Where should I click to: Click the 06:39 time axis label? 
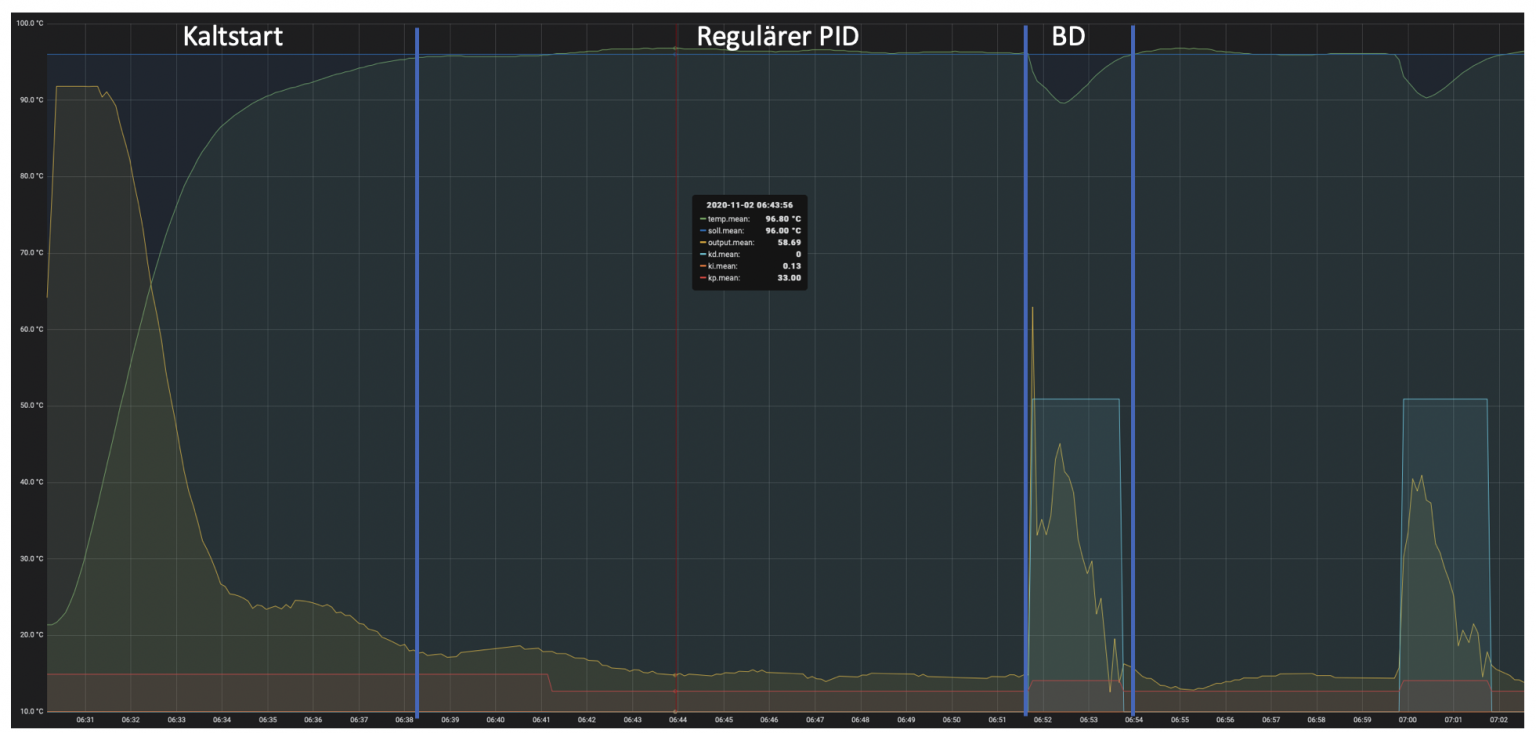[450, 720]
